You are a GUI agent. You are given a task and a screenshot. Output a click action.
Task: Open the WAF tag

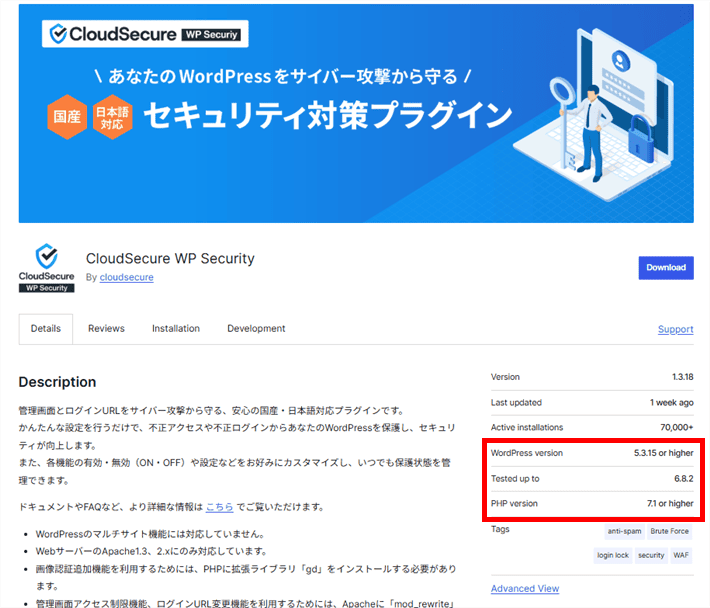click(x=681, y=555)
